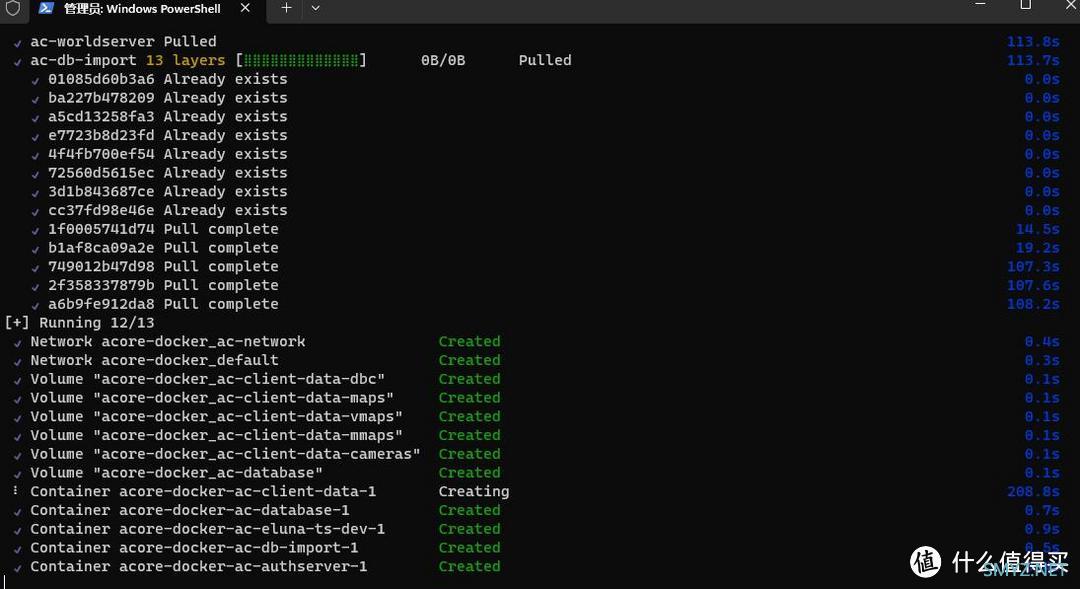Viewport: 1080px width, 589px height.
Task: Click the 108.2s time value
Action: click(1033, 304)
